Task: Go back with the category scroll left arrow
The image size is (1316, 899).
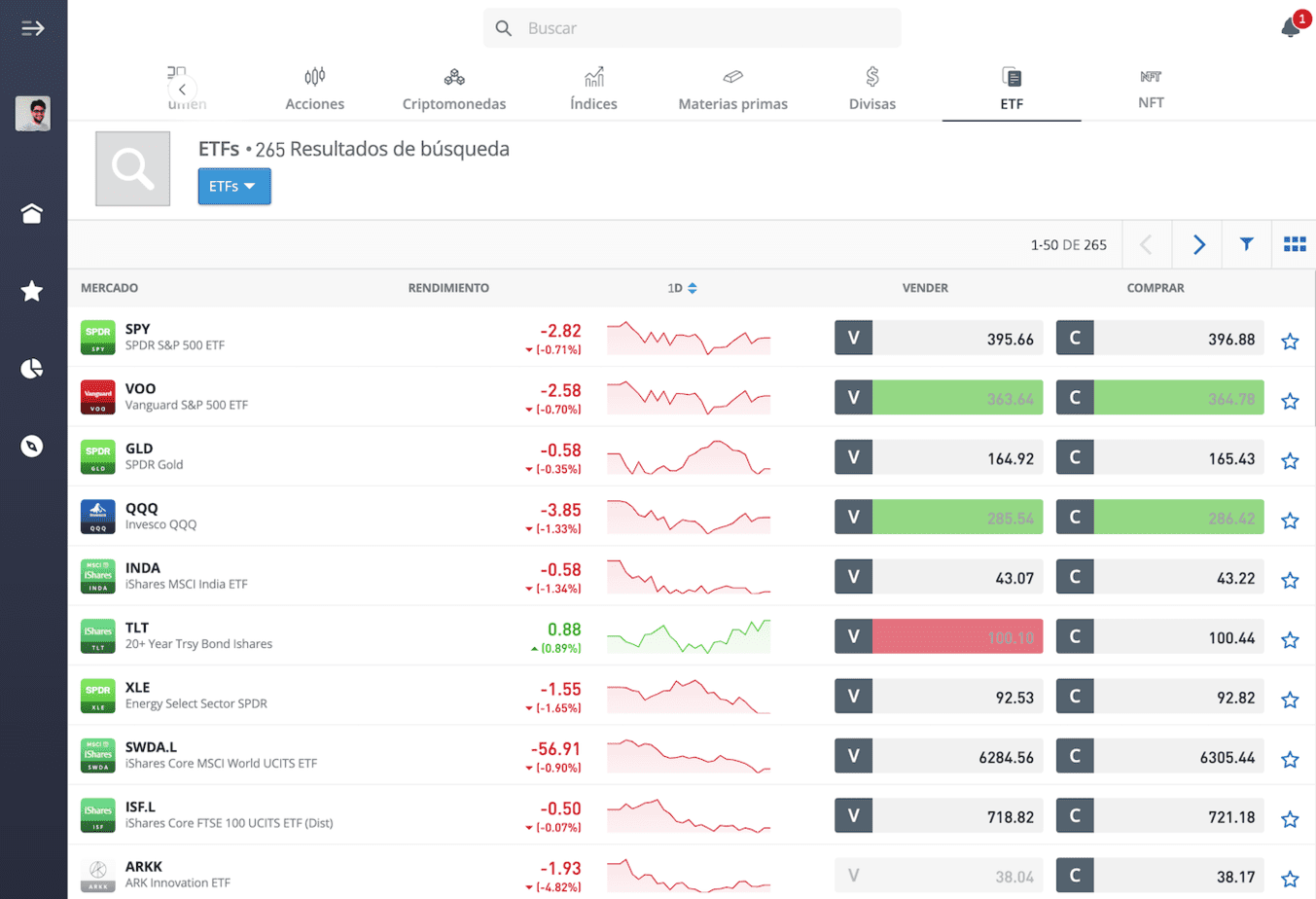Action: [182, 90]
